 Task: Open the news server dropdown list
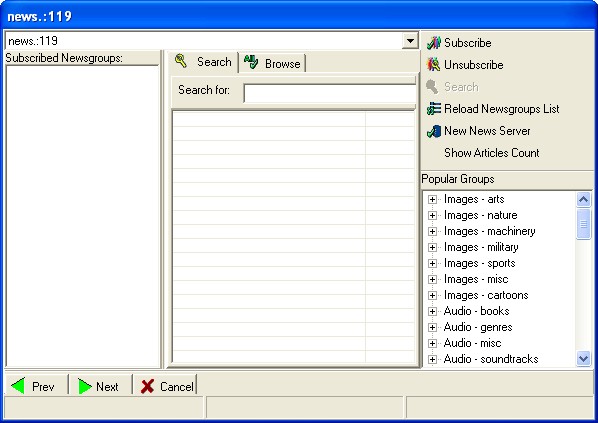tap(410, 40)
